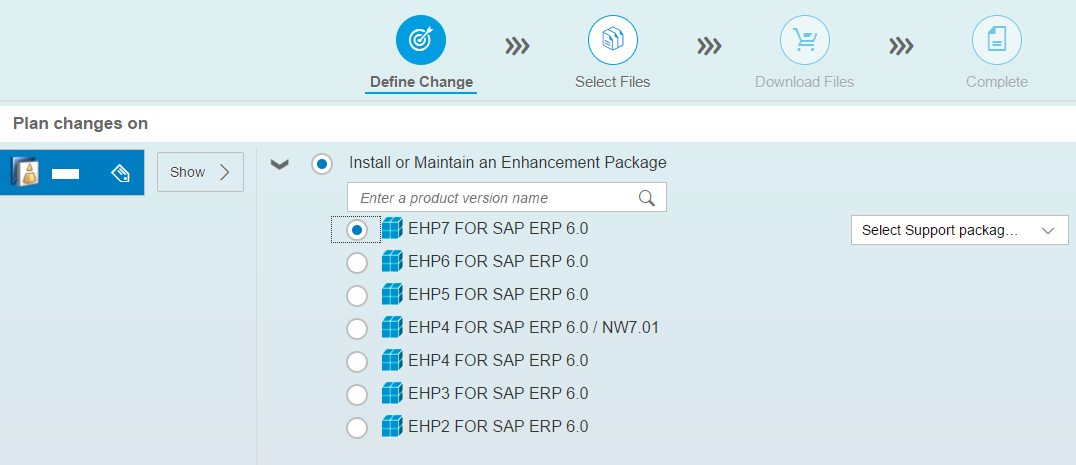Select the EHP4 FOR SAP ERP 6.0 / NW7.01 radio
The width and height of the screenshot is (1076, 465).
click(356, 329)
